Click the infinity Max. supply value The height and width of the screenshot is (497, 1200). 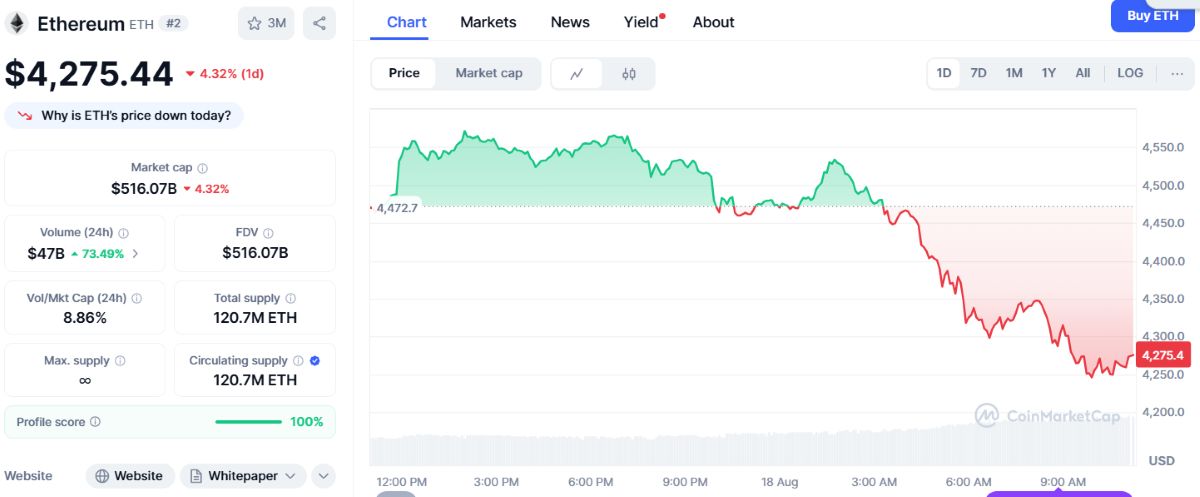click(x=85, y=381)
